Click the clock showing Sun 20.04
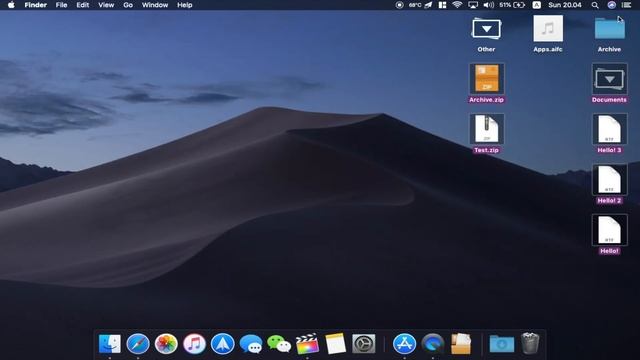This screenshot has height=360, width=640. [565, 5]
